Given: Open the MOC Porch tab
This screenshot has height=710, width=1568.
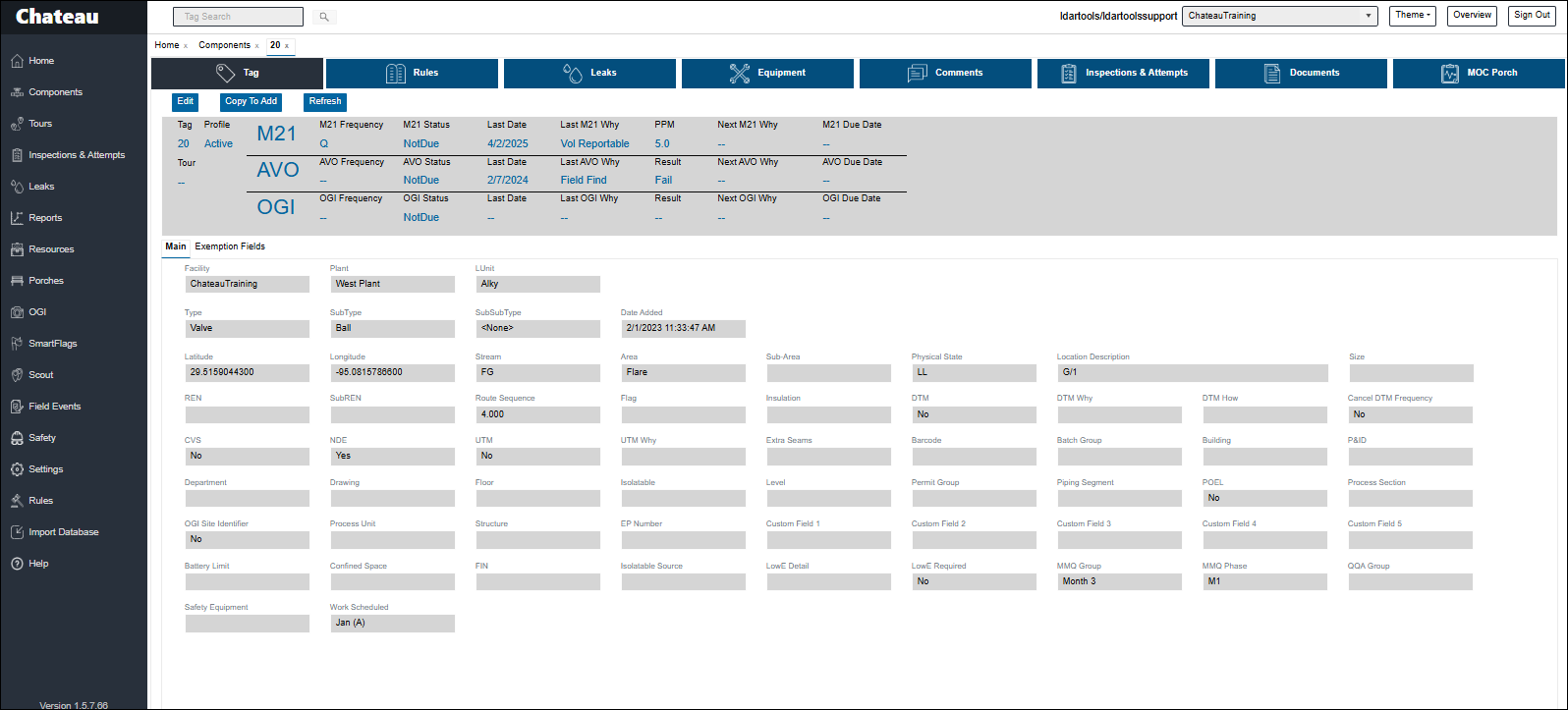Looking at the screenshot, I should pos(1479,73).
